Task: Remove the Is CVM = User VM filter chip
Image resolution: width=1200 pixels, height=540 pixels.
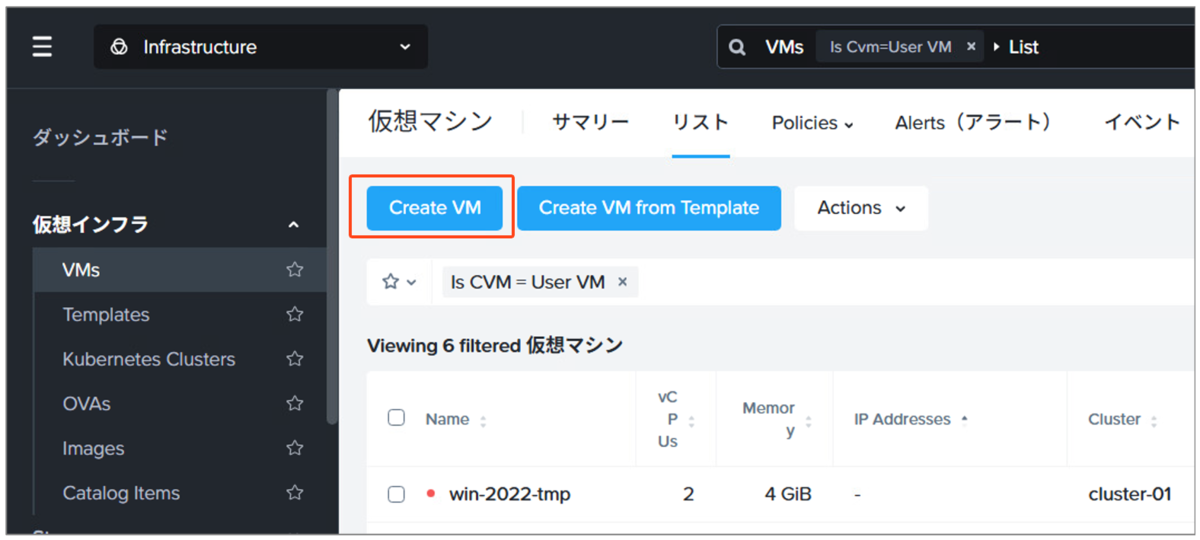Action: point(622,282)
